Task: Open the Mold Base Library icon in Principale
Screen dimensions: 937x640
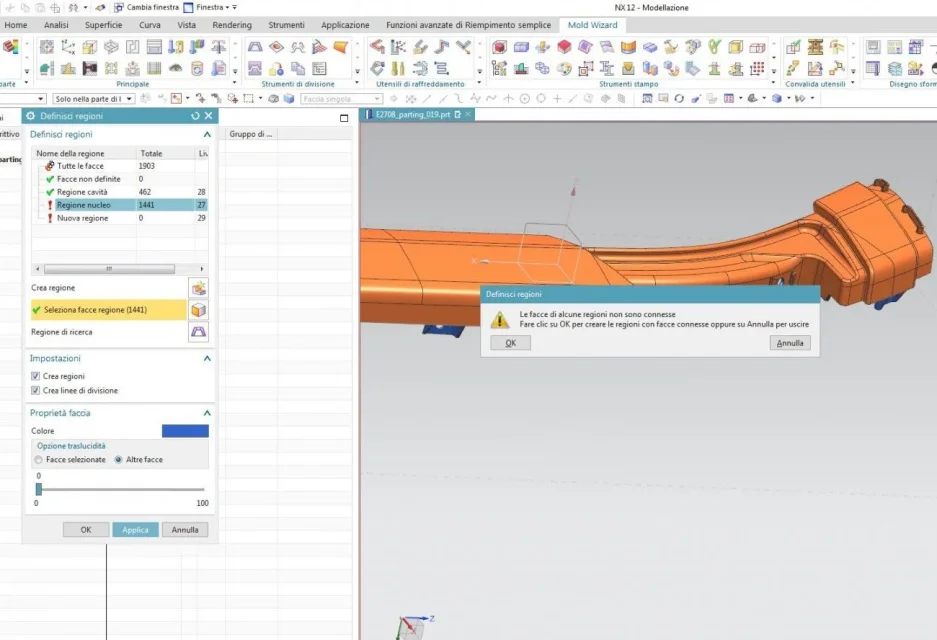Action: [x=154, y=47]
